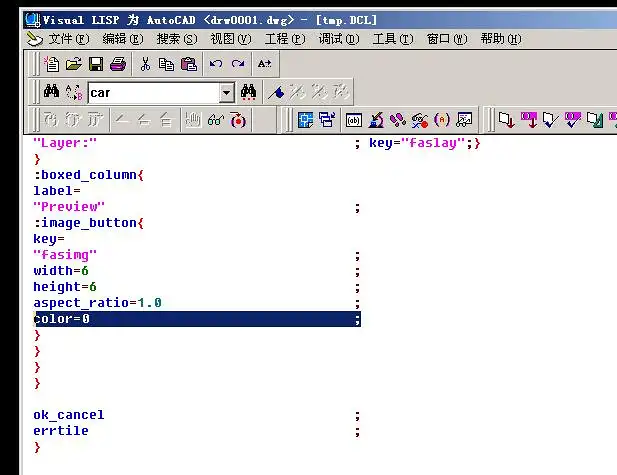Open the 工具(T) menu
This screenshot has width=617, height=475.
click(x=393, y=39)
